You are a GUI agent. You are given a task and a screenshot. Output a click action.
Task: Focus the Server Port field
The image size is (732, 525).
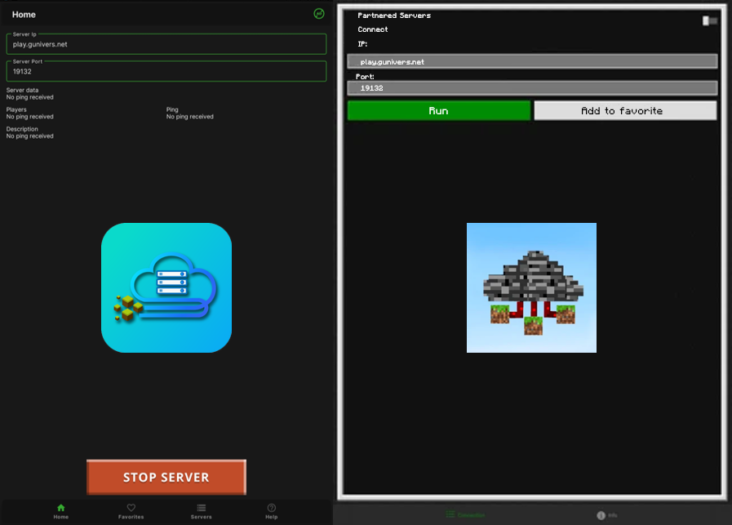click(x=166, y=71)
